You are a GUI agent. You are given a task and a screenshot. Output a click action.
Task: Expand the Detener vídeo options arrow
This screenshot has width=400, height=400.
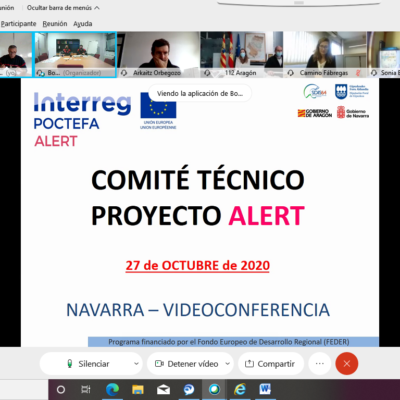click(x=228, y=364)
